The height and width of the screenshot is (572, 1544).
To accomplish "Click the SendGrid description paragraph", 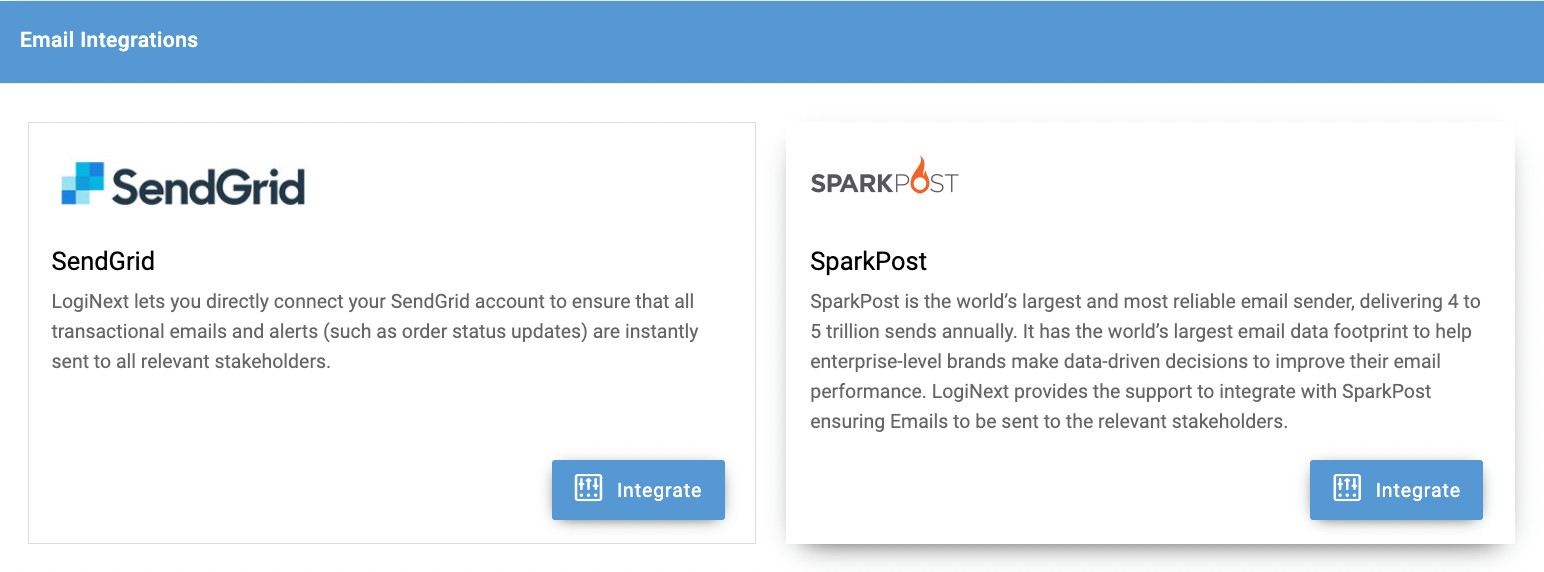I will pos(373,331).
